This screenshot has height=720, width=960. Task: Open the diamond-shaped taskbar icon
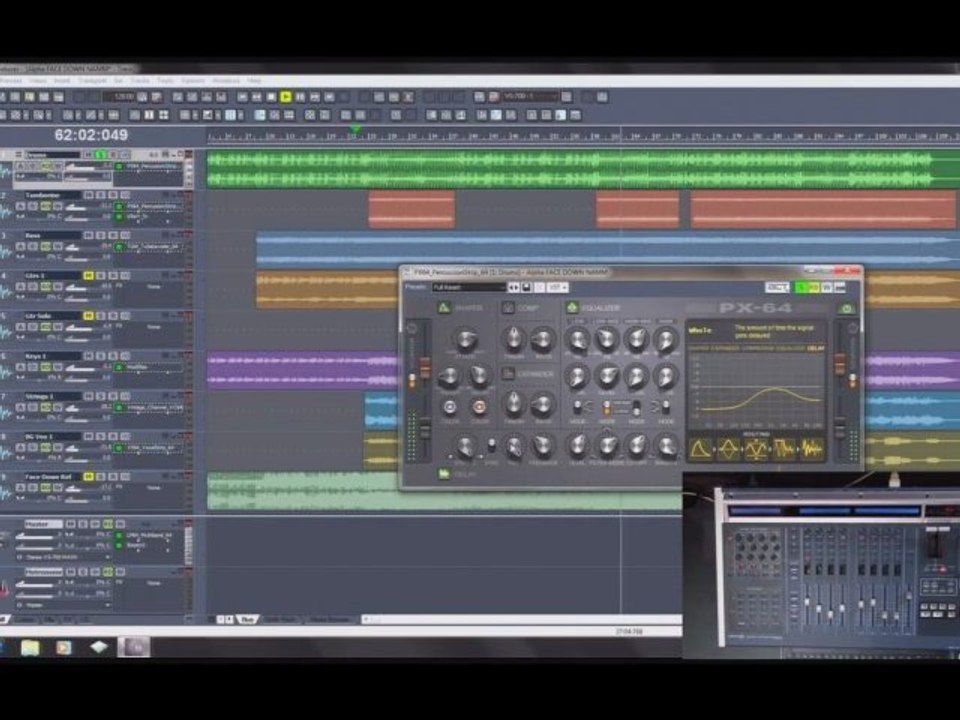coord(99,647)
